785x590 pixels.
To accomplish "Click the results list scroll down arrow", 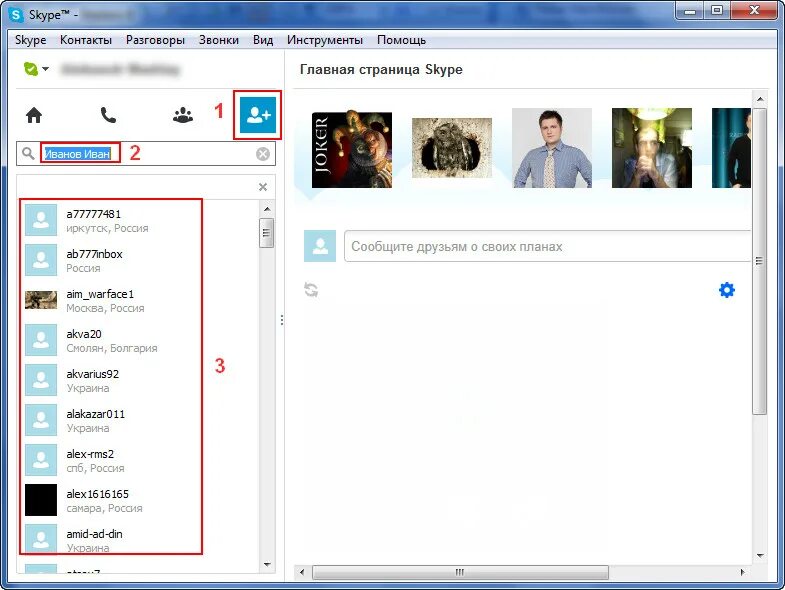I will (267, 564).
